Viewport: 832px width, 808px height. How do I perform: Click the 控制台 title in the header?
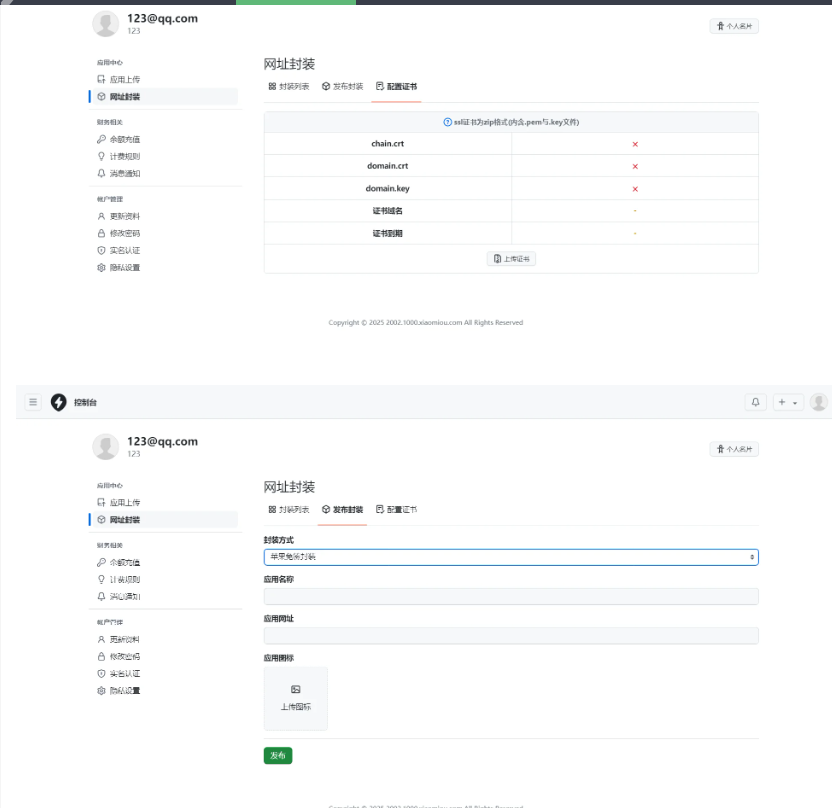tap(86, 403)
